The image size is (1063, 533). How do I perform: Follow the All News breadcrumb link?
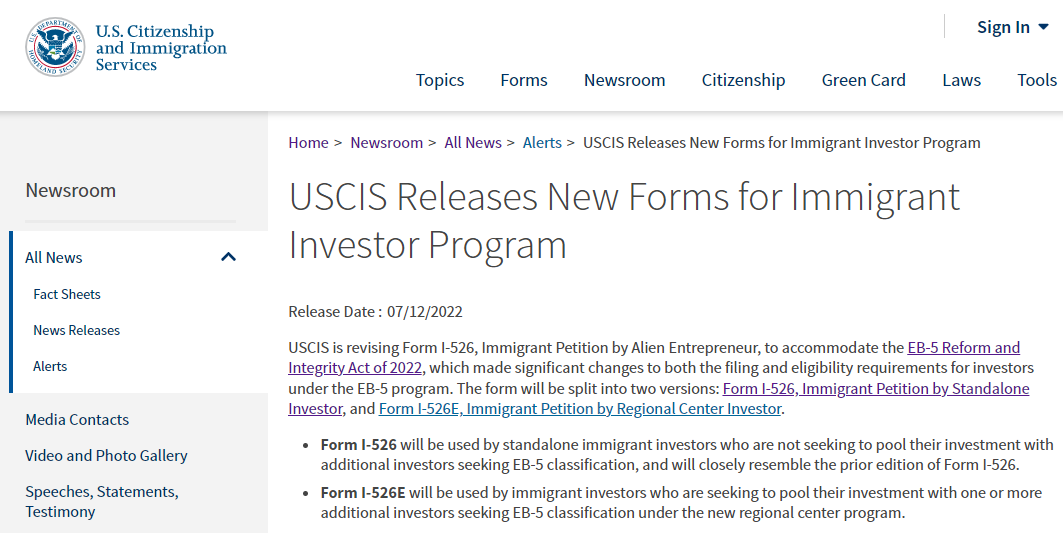[473, 142]
